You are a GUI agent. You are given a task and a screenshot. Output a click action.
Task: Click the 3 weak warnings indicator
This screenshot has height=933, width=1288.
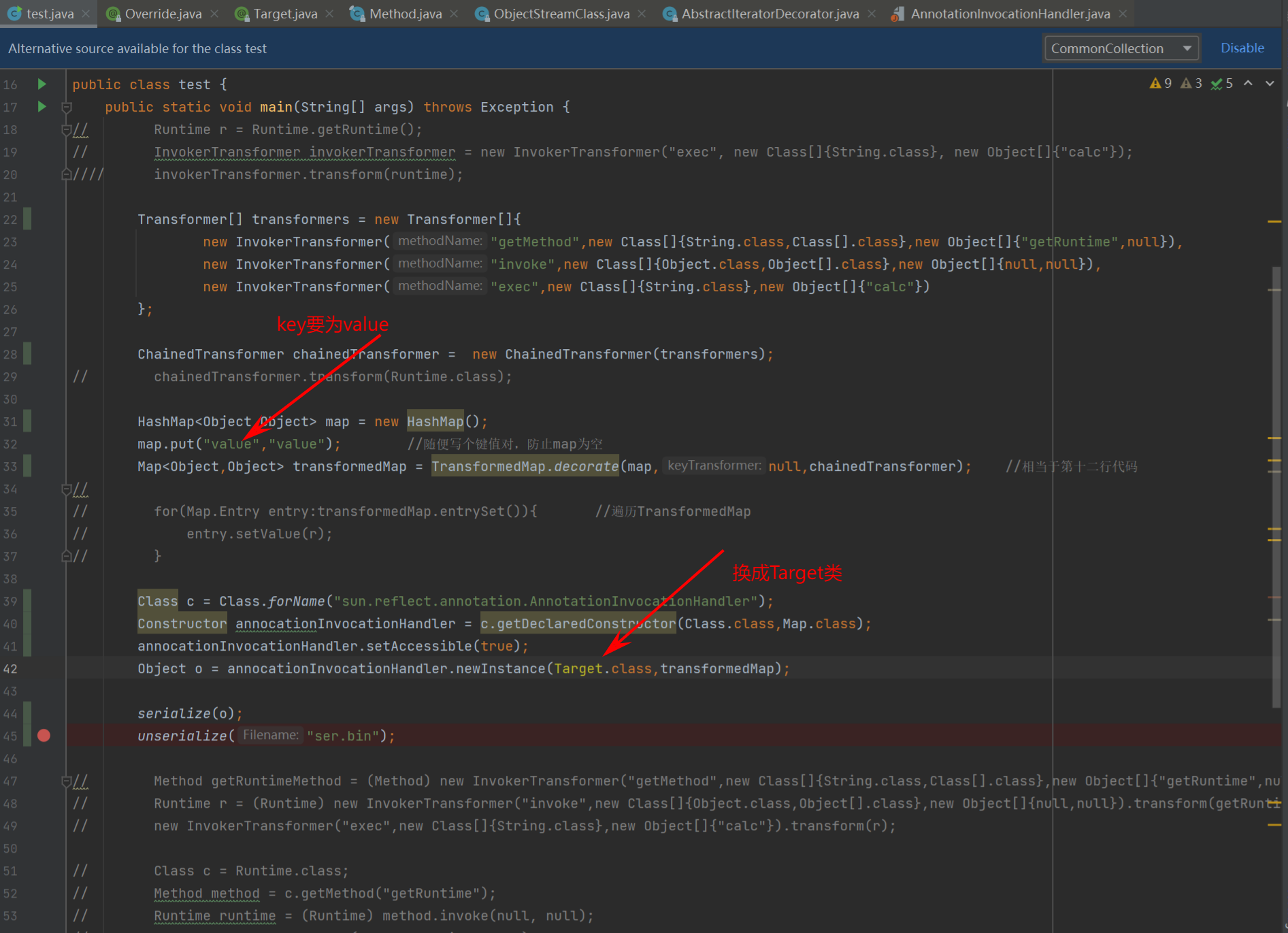(1191, 84)
